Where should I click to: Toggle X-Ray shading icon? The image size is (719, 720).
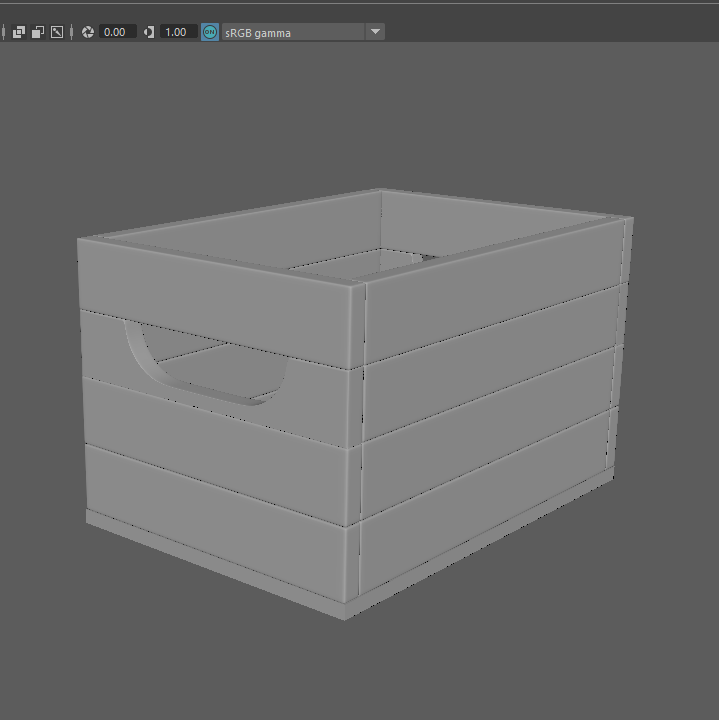18,32
